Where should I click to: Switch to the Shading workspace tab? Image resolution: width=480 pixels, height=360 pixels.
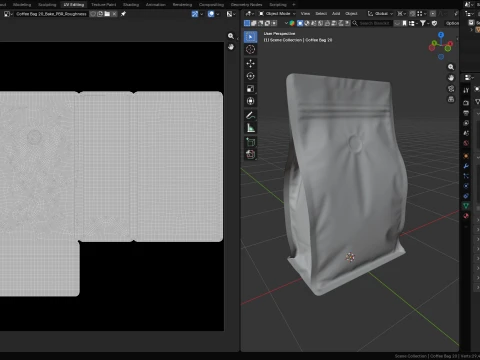(131, 5)
